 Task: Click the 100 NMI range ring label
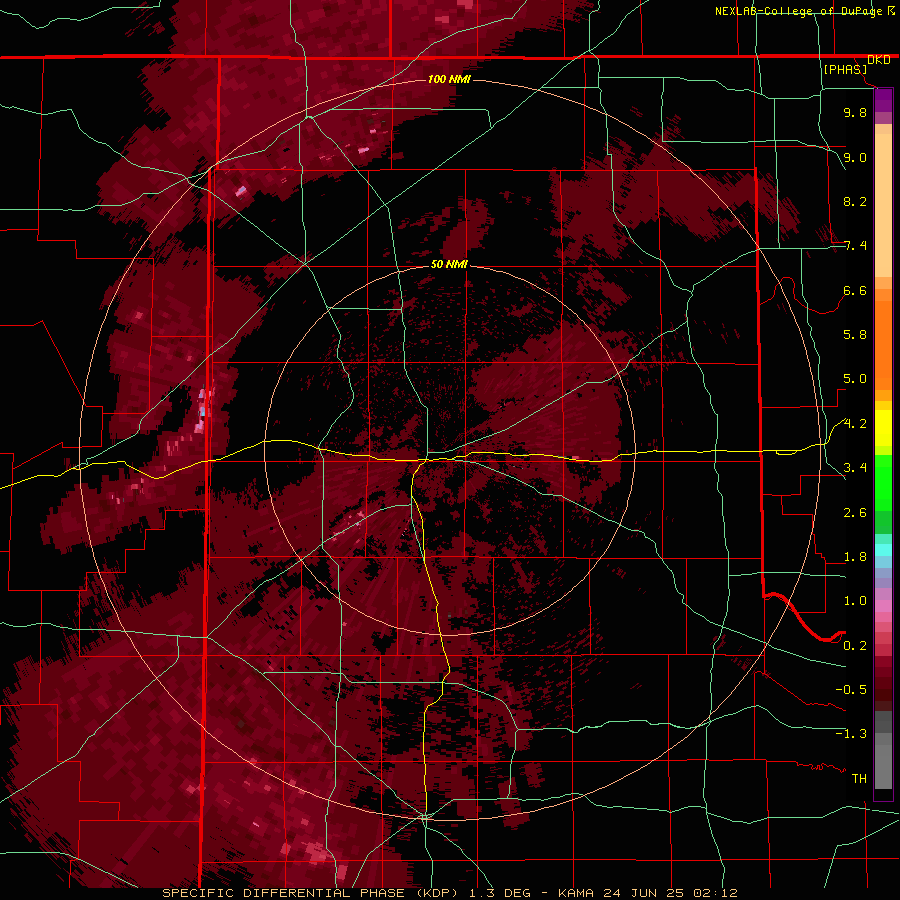[x=449, y=79]
